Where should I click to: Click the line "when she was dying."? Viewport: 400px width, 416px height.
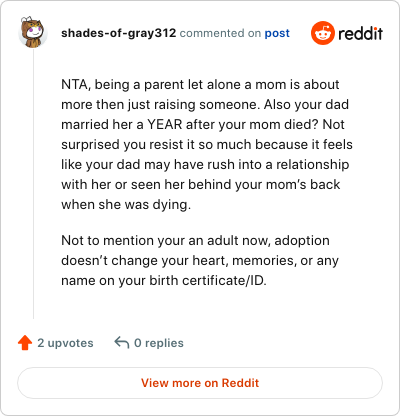[126, 205]
